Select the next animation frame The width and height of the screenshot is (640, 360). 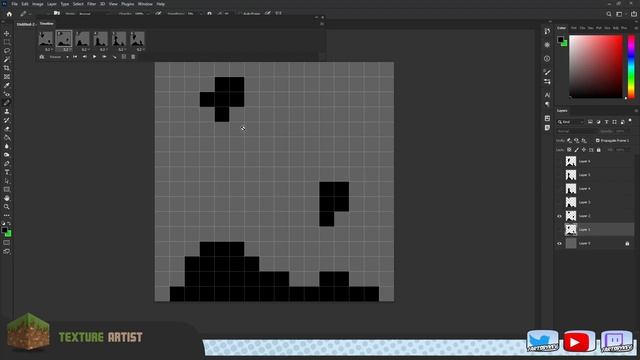tap(104, 57)
